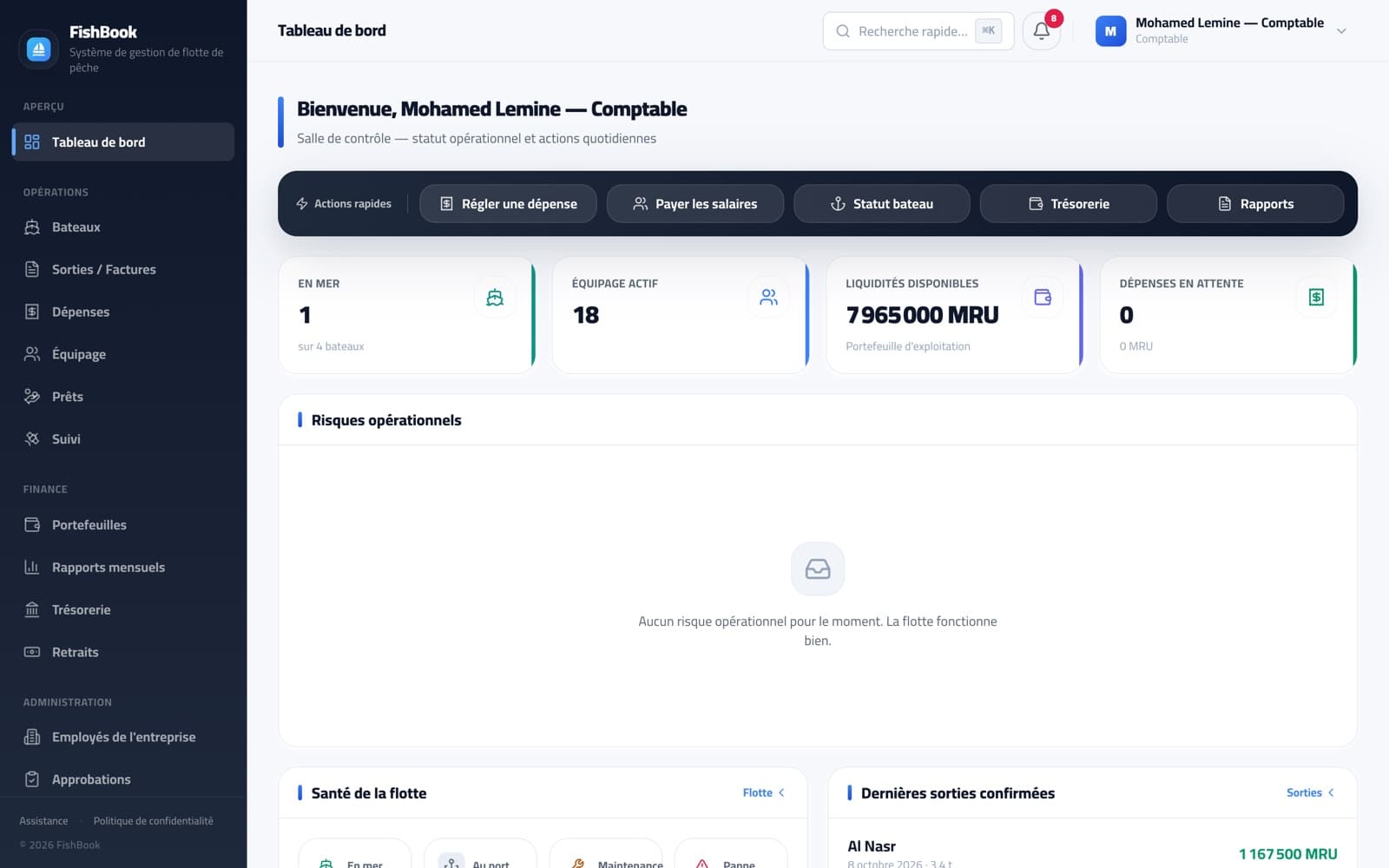This screenshot has width=1389, height=868.
Task: Click Régler une dépense quick action
Action: click(508, 204)
